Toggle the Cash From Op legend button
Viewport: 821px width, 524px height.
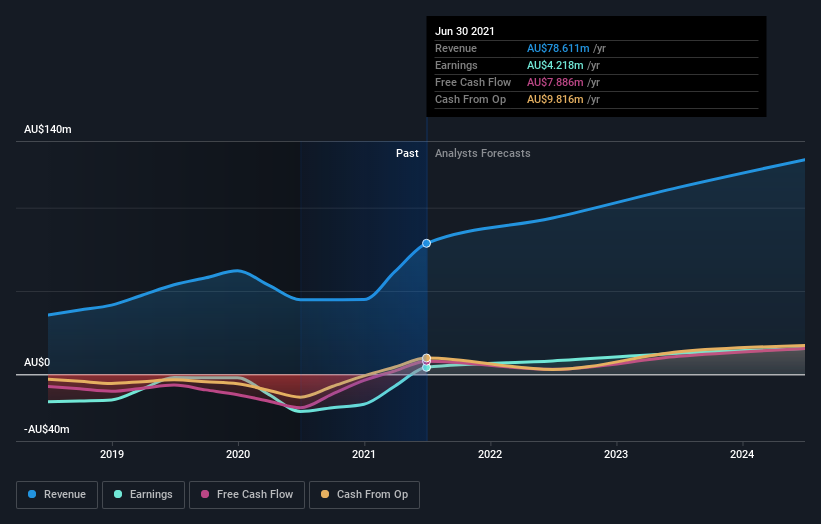364,495
